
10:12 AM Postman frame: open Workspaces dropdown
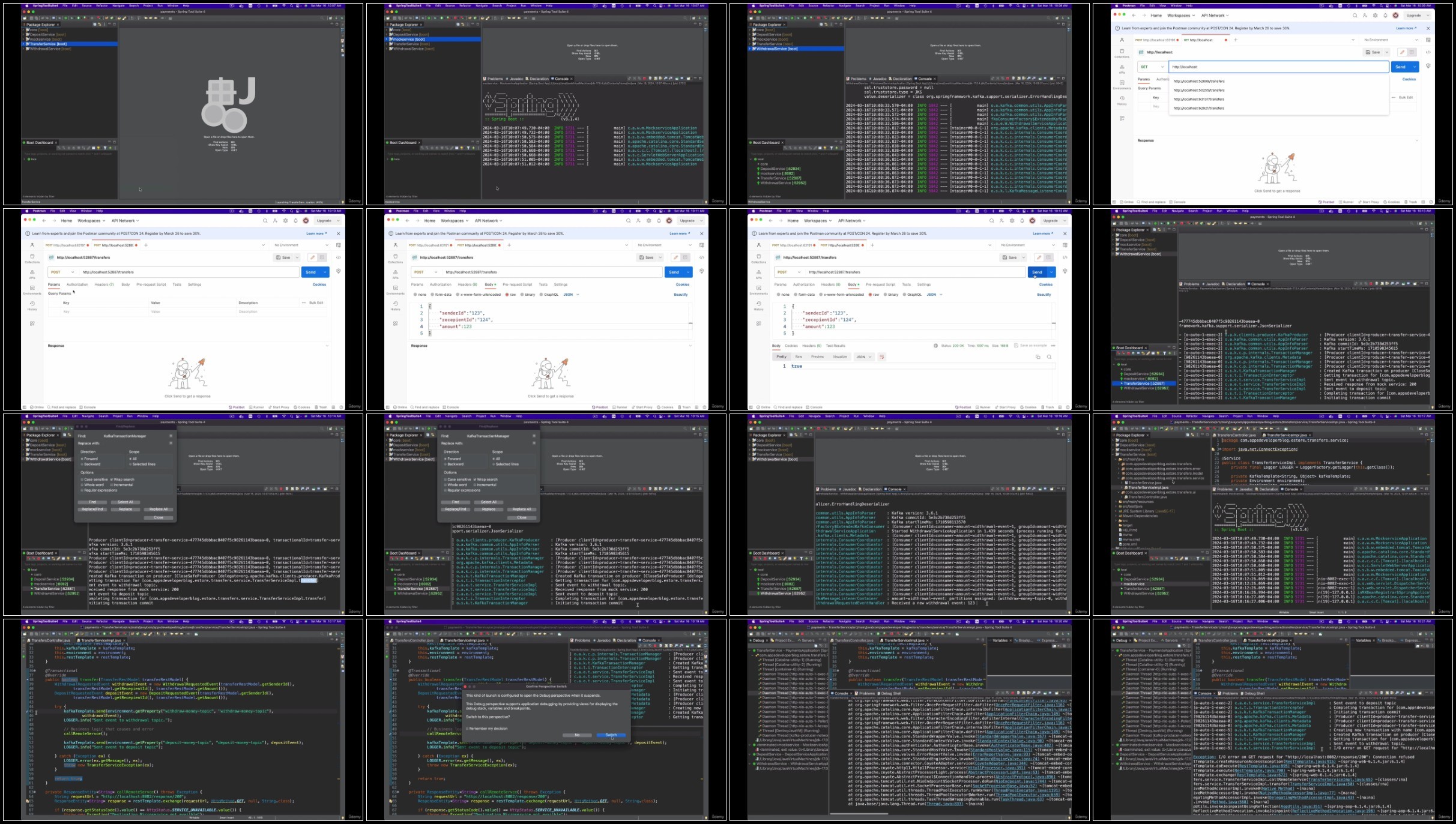click(818, 221)
